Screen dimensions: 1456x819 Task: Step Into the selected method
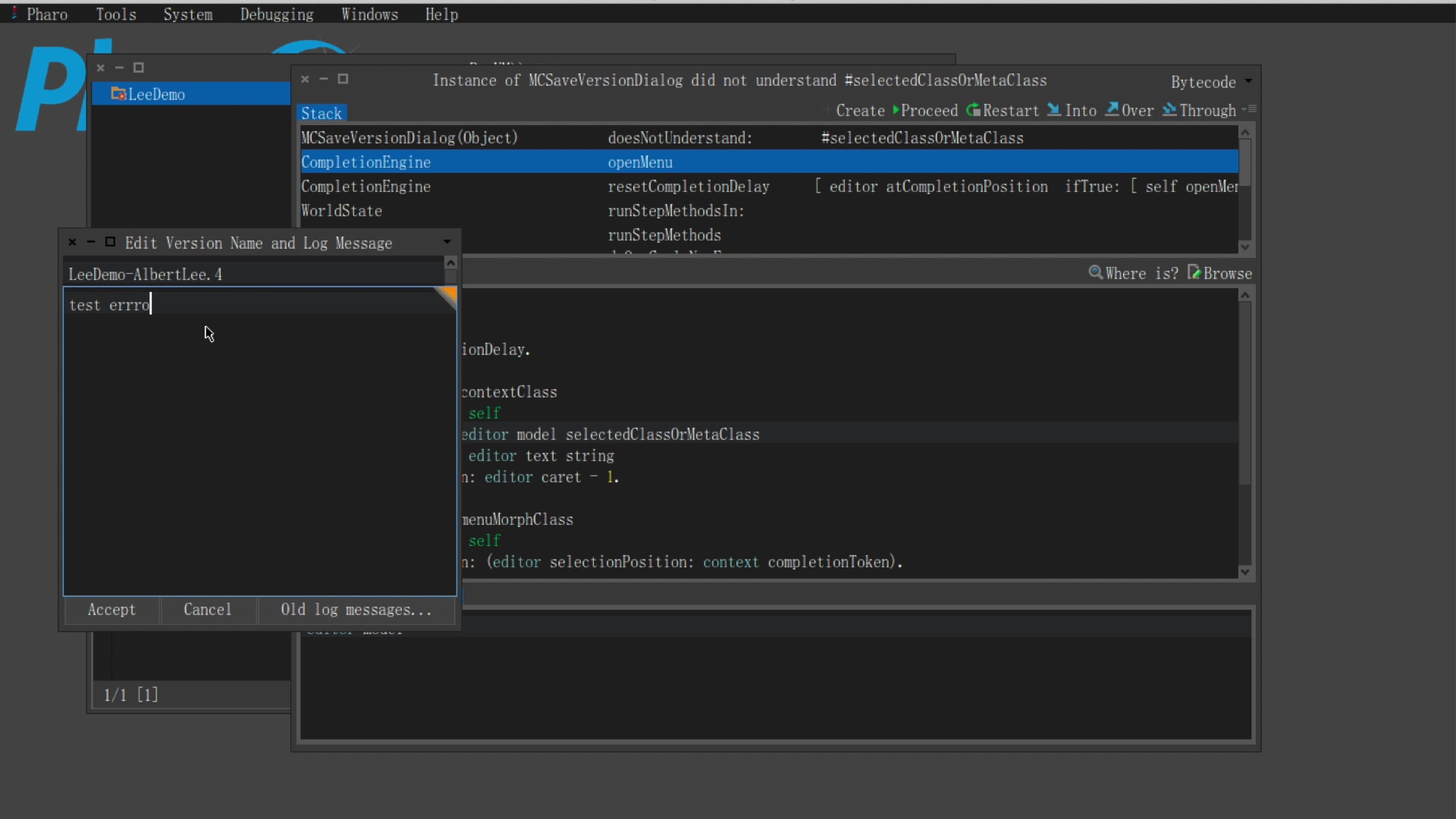click(x=1072, y=111)
